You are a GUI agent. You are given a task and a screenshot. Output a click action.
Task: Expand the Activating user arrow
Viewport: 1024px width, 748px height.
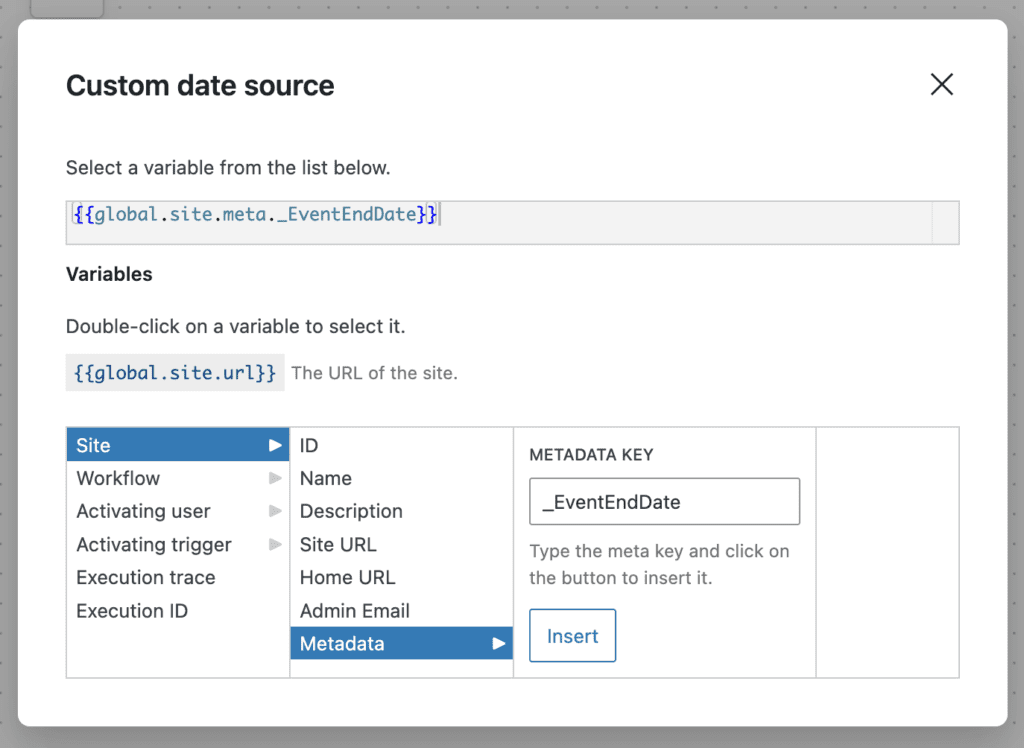[275, 511]
